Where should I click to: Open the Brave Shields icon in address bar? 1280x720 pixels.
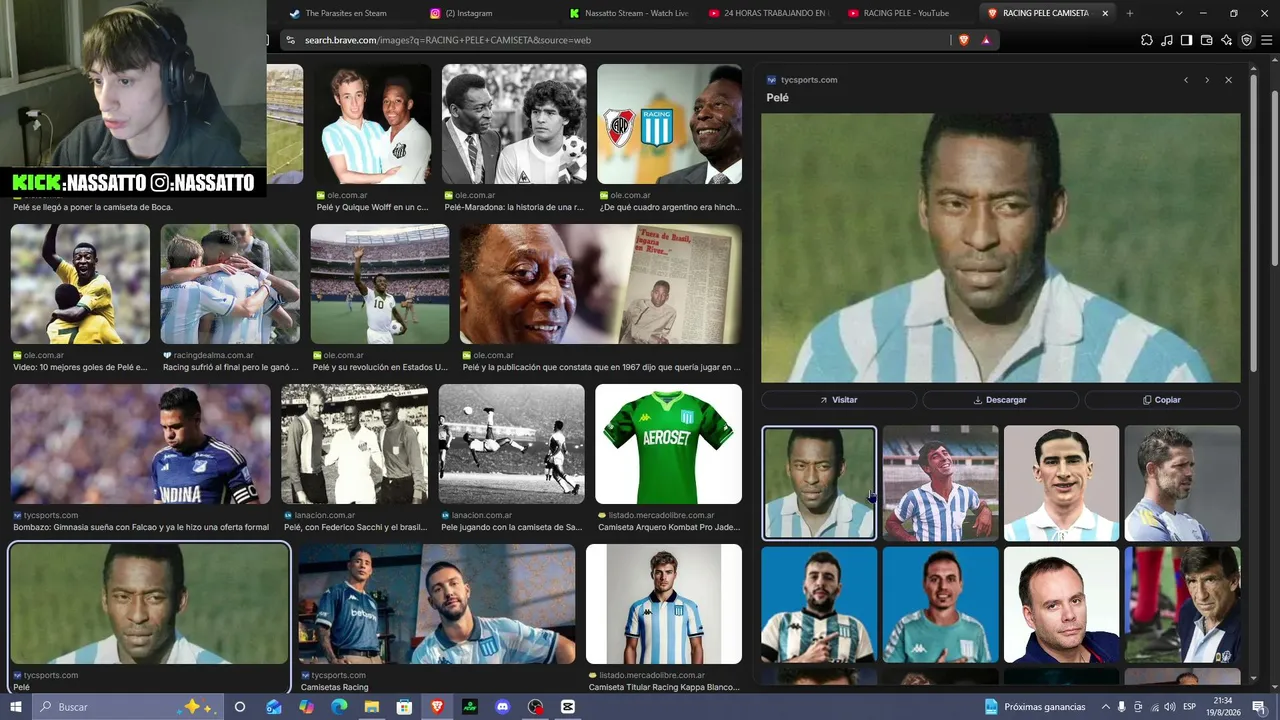(x=964, y=40)
